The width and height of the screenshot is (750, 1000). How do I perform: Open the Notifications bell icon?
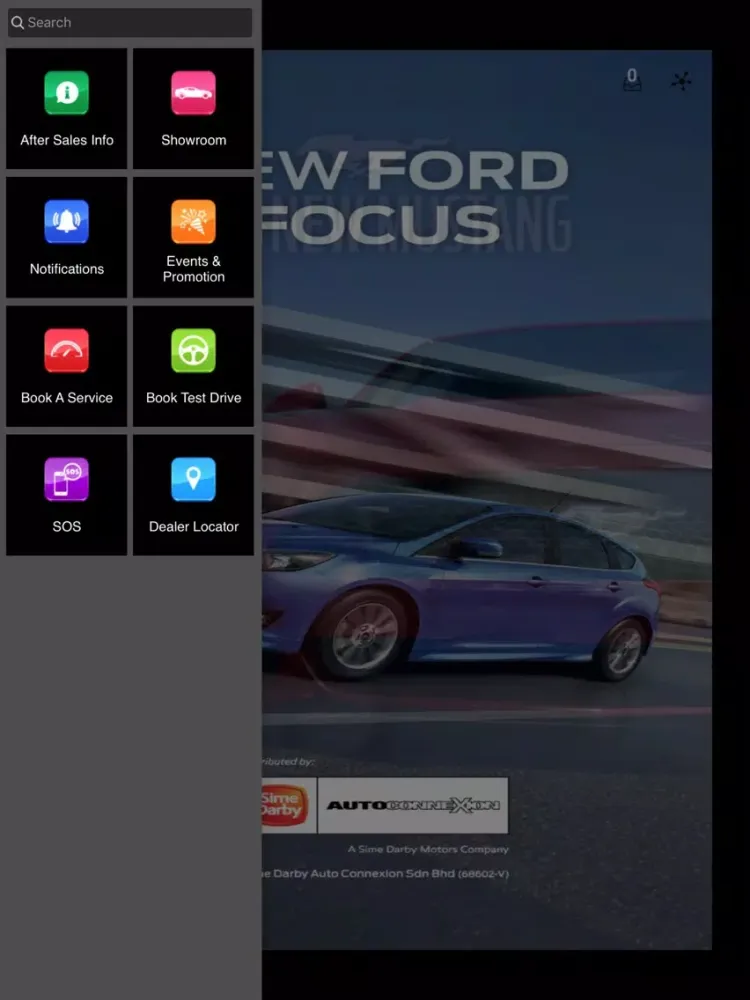(x=66, y=222)
